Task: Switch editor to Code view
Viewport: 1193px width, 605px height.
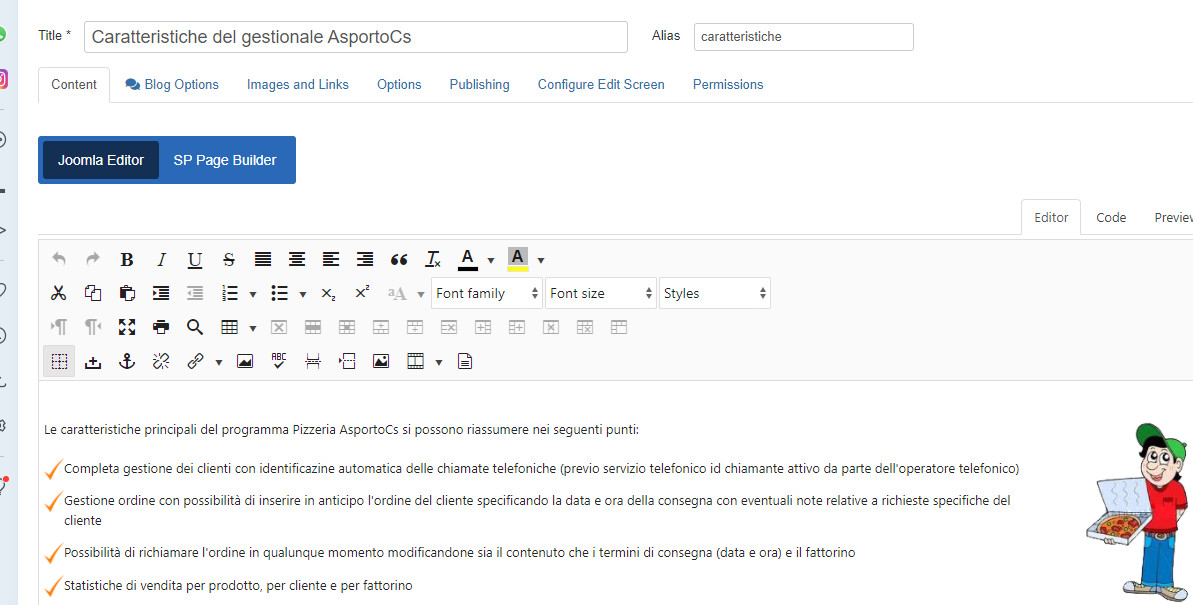Action: coord(1111,217)
